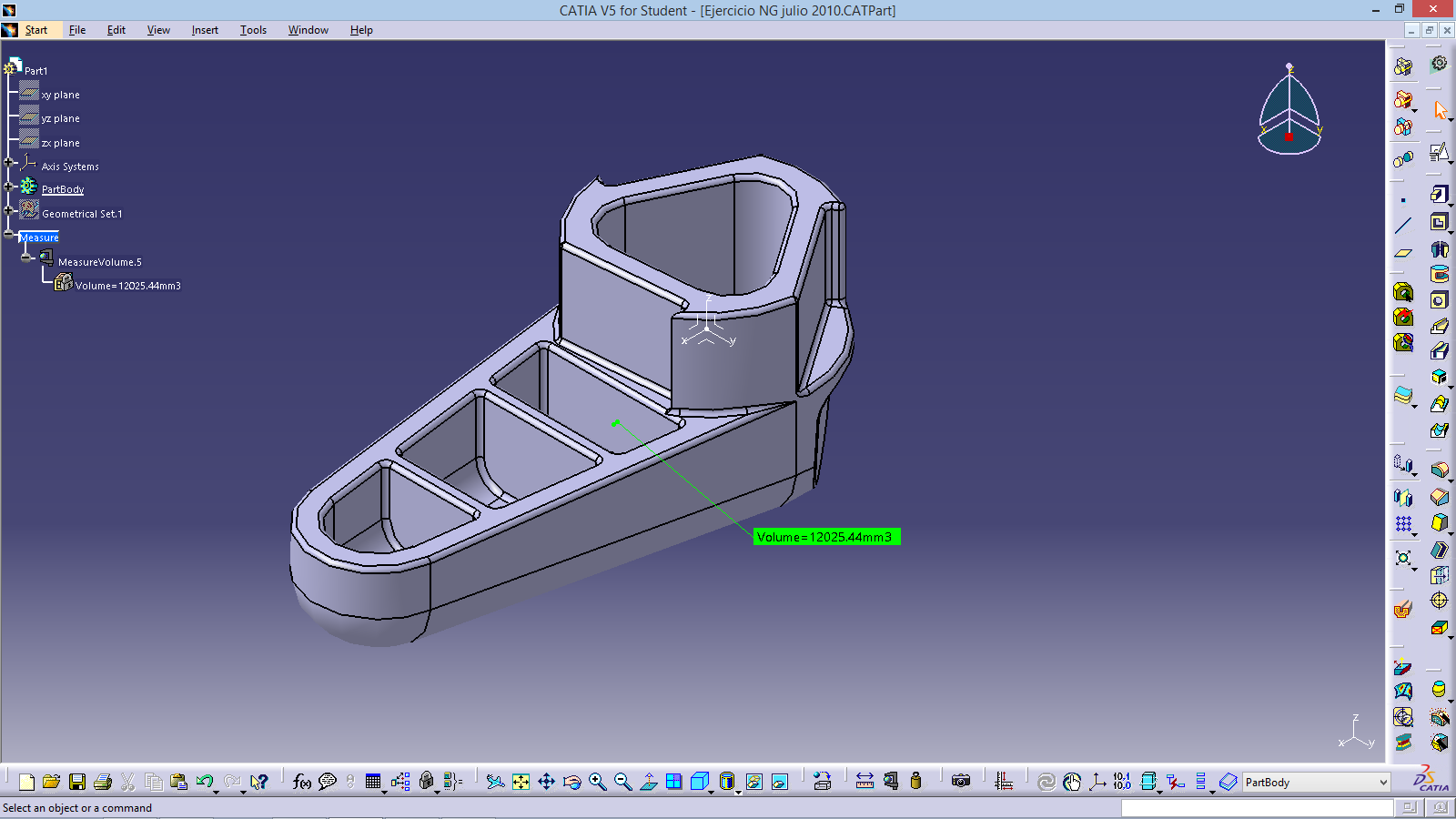The width and height of the screenshot is (1456, 819).
Task: Click the green volume measurement label
Action: [826, 537]
